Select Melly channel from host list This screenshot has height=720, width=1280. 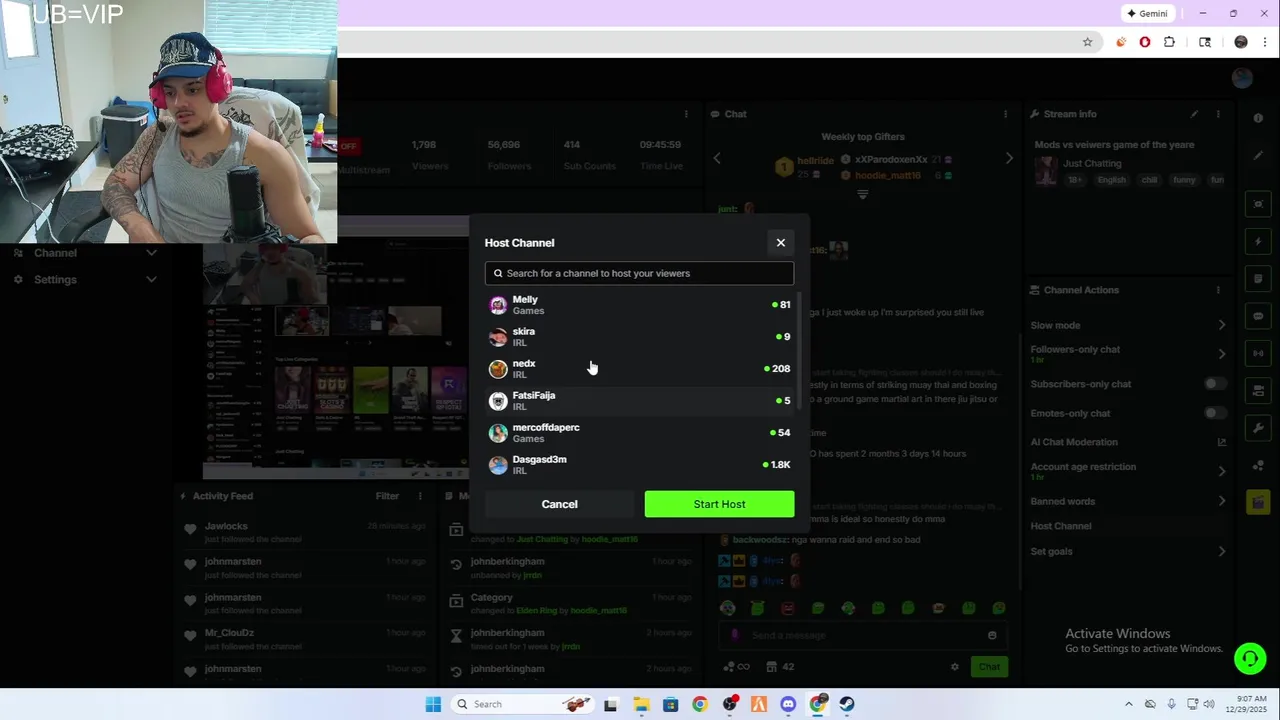tap(639, 305)
